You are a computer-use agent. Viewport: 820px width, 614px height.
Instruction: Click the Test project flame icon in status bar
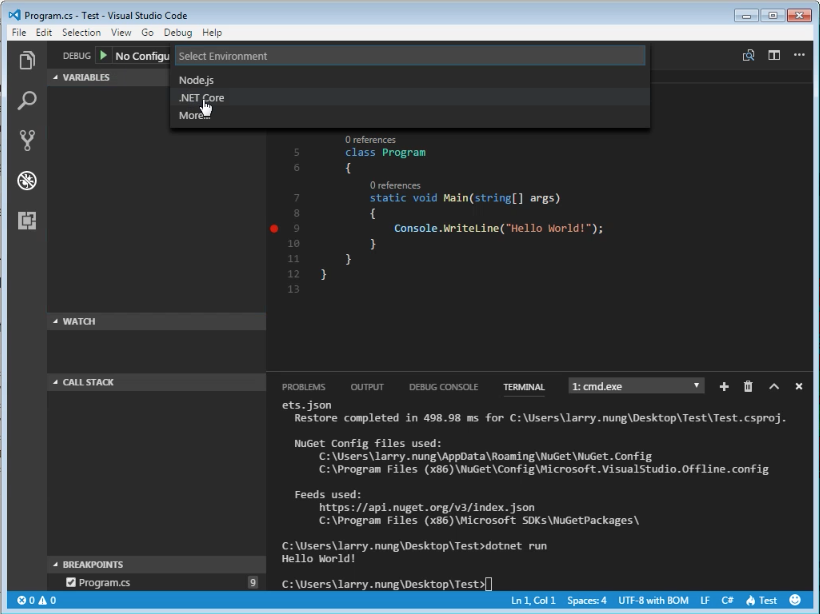click(x=761, y=600)
